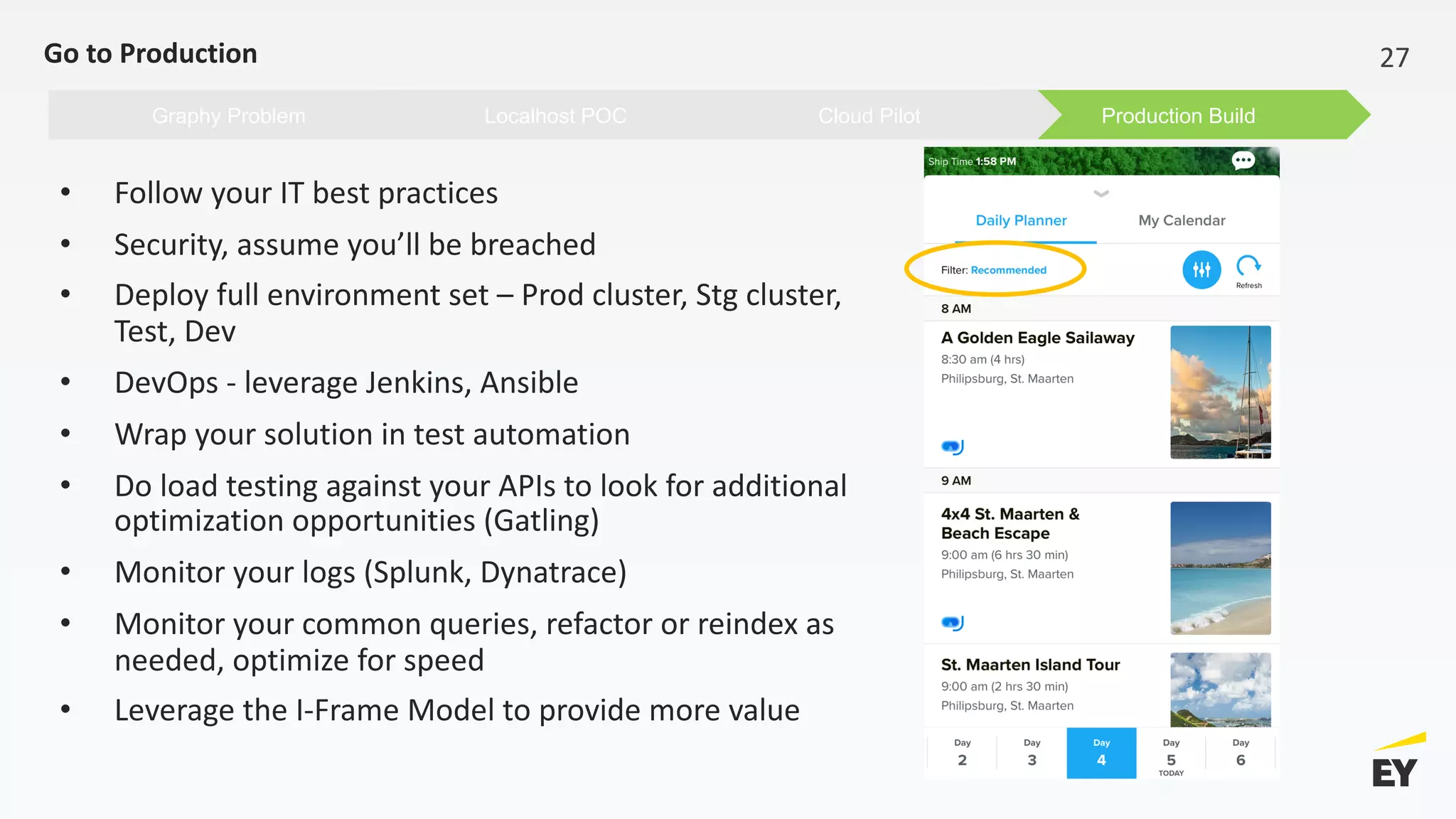Select Day 5 TODAY button
The image size is (1456, 819).
[x=1171, y=755]
